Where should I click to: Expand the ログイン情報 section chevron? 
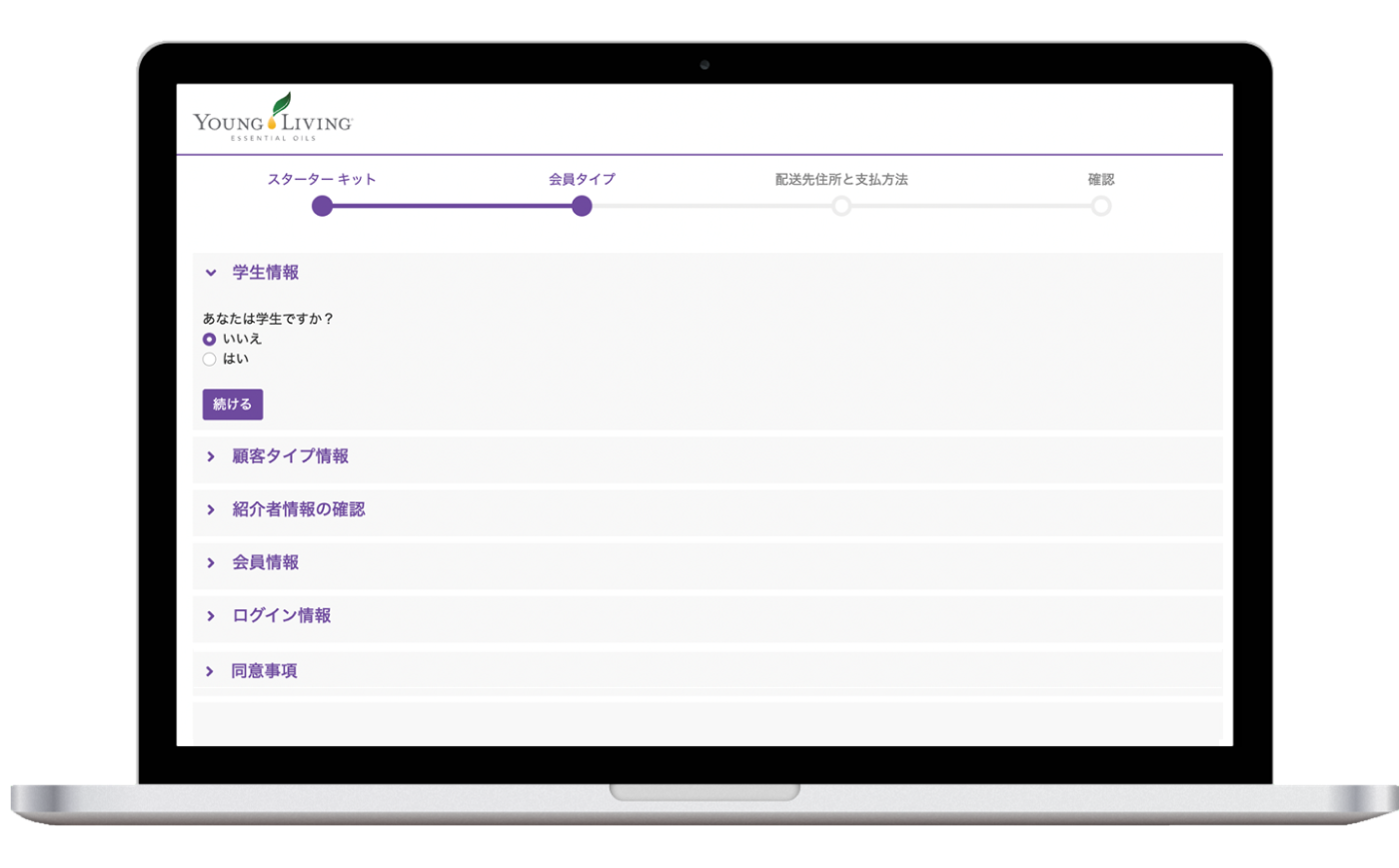click(x=211, y=616)
